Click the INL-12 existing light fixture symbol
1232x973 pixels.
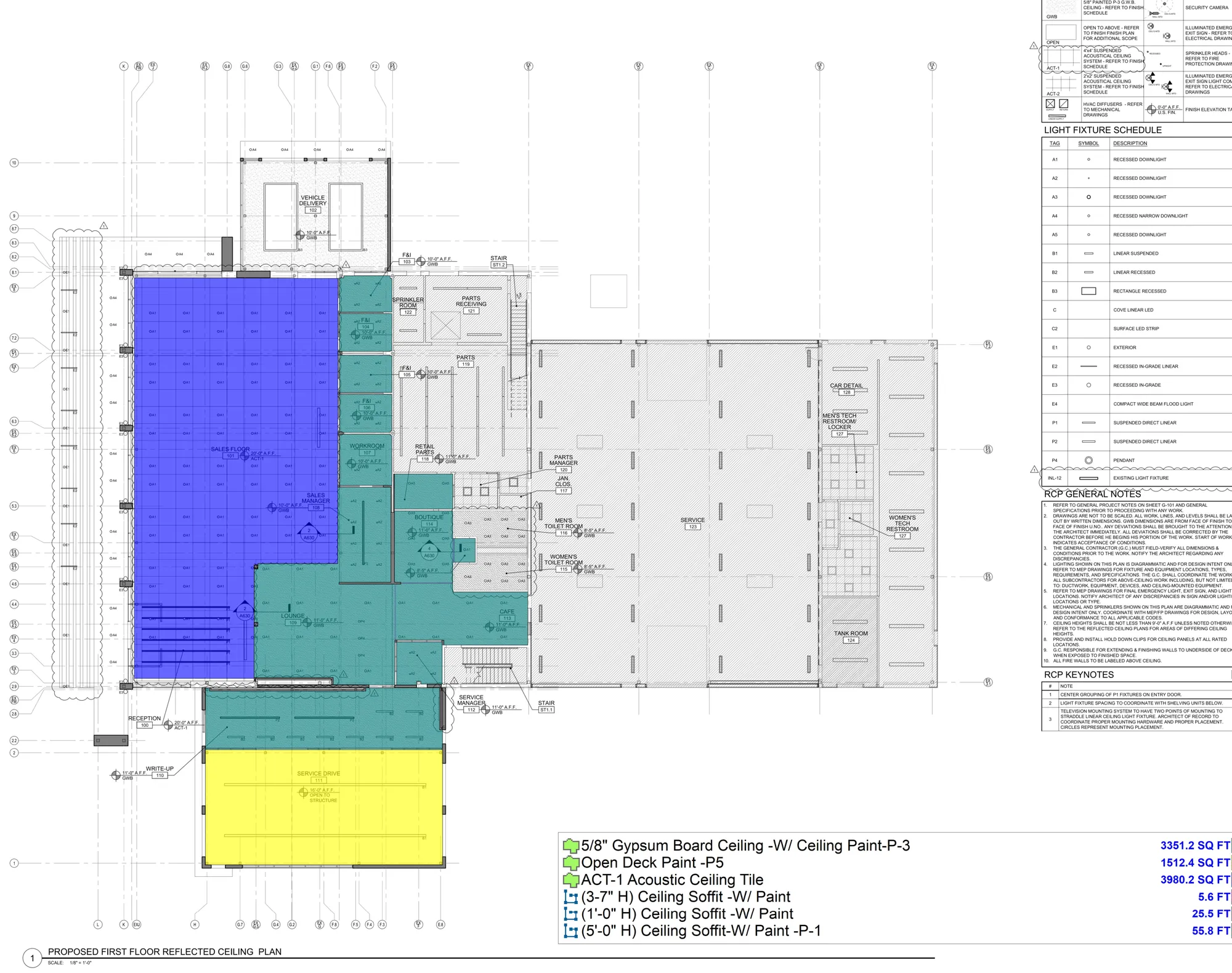pos(1088,478)
